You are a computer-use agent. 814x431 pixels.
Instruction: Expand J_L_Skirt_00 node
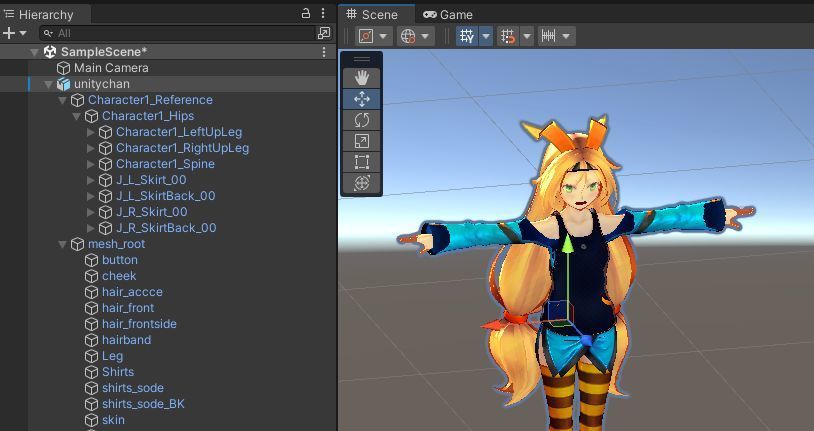(x=90, y=180)
